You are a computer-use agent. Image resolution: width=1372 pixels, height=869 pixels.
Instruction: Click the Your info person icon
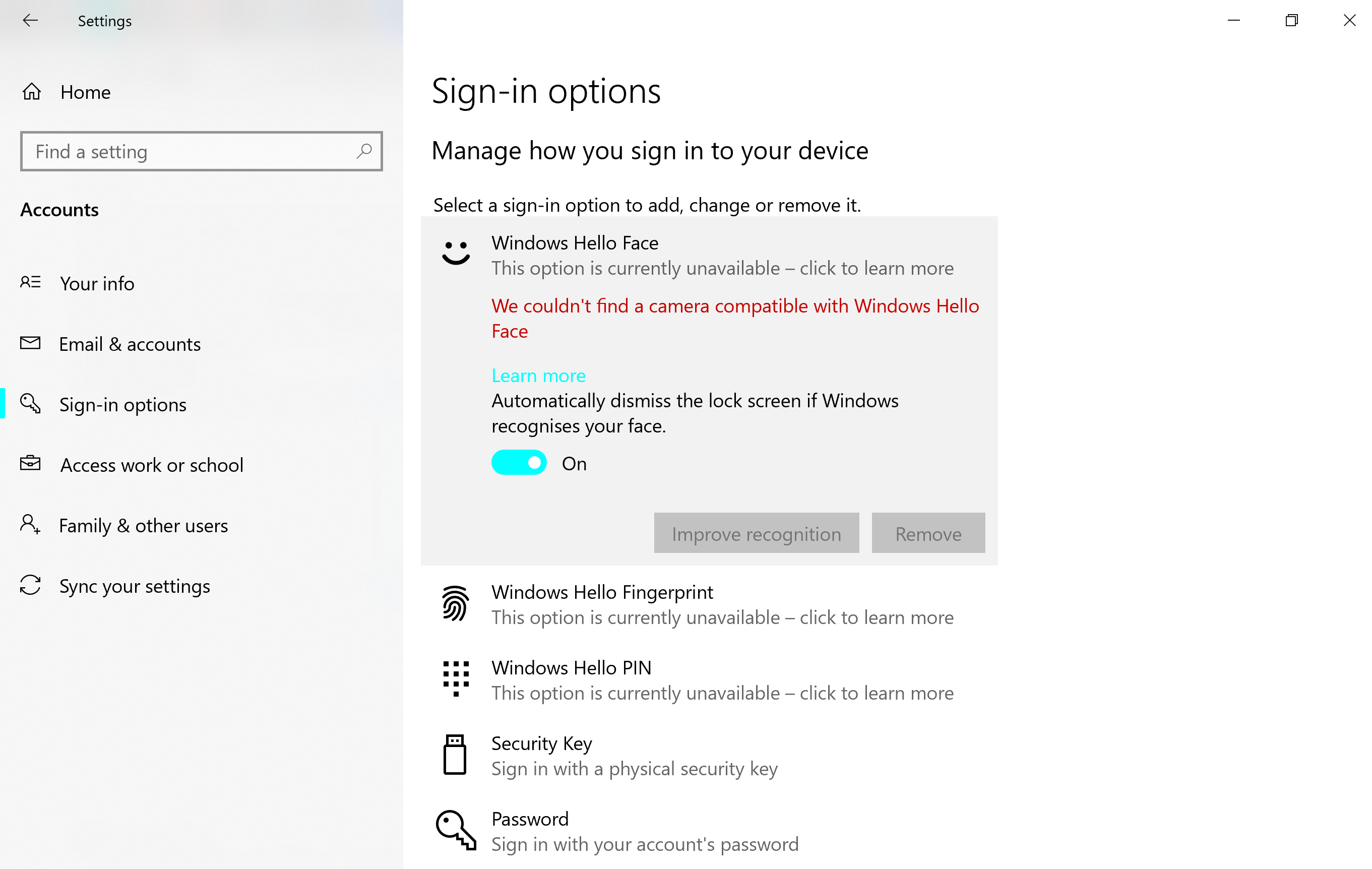pyautogui.click(x=30, y=282)
